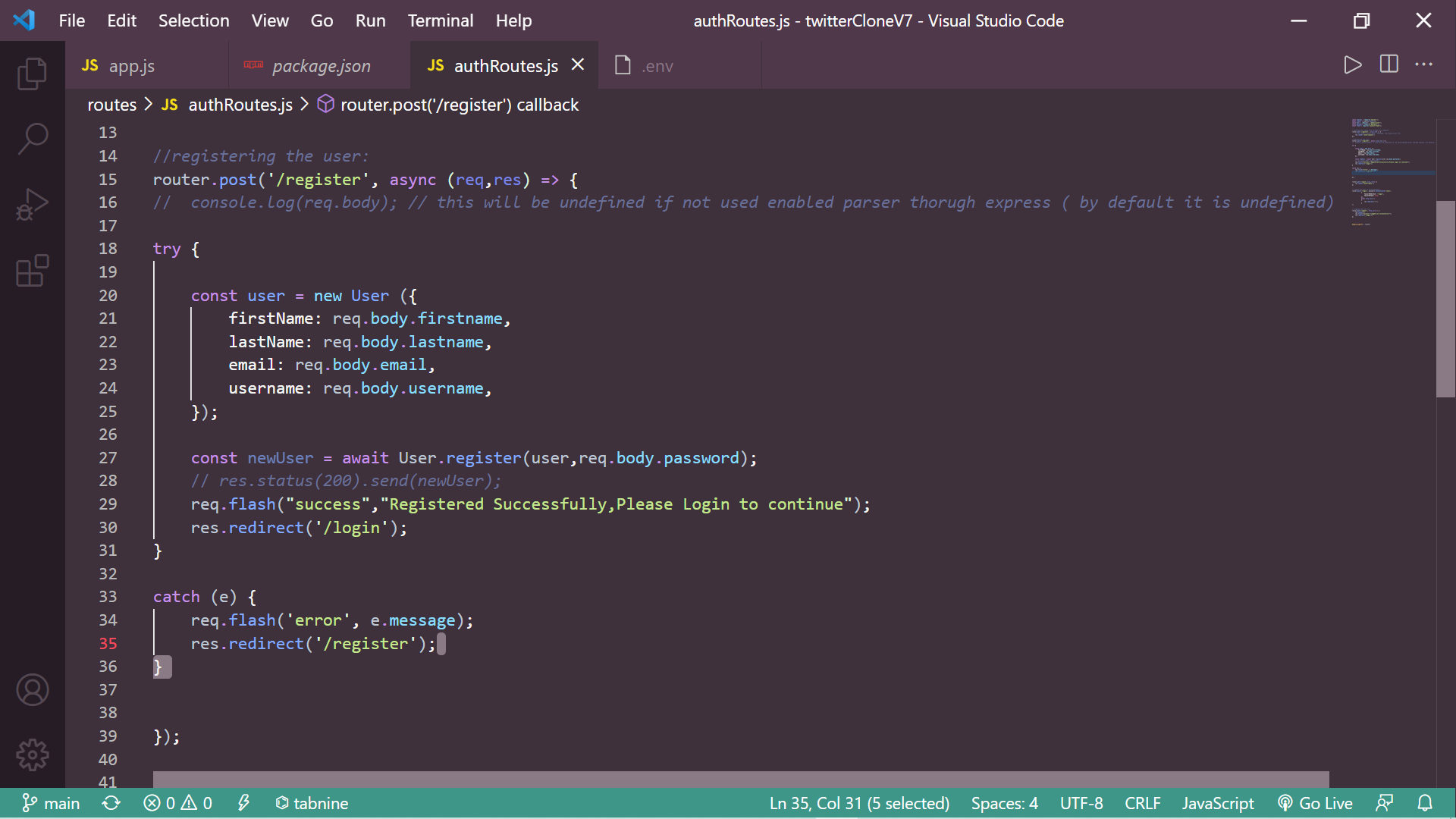Open the Terminal menu

[440, 20]
